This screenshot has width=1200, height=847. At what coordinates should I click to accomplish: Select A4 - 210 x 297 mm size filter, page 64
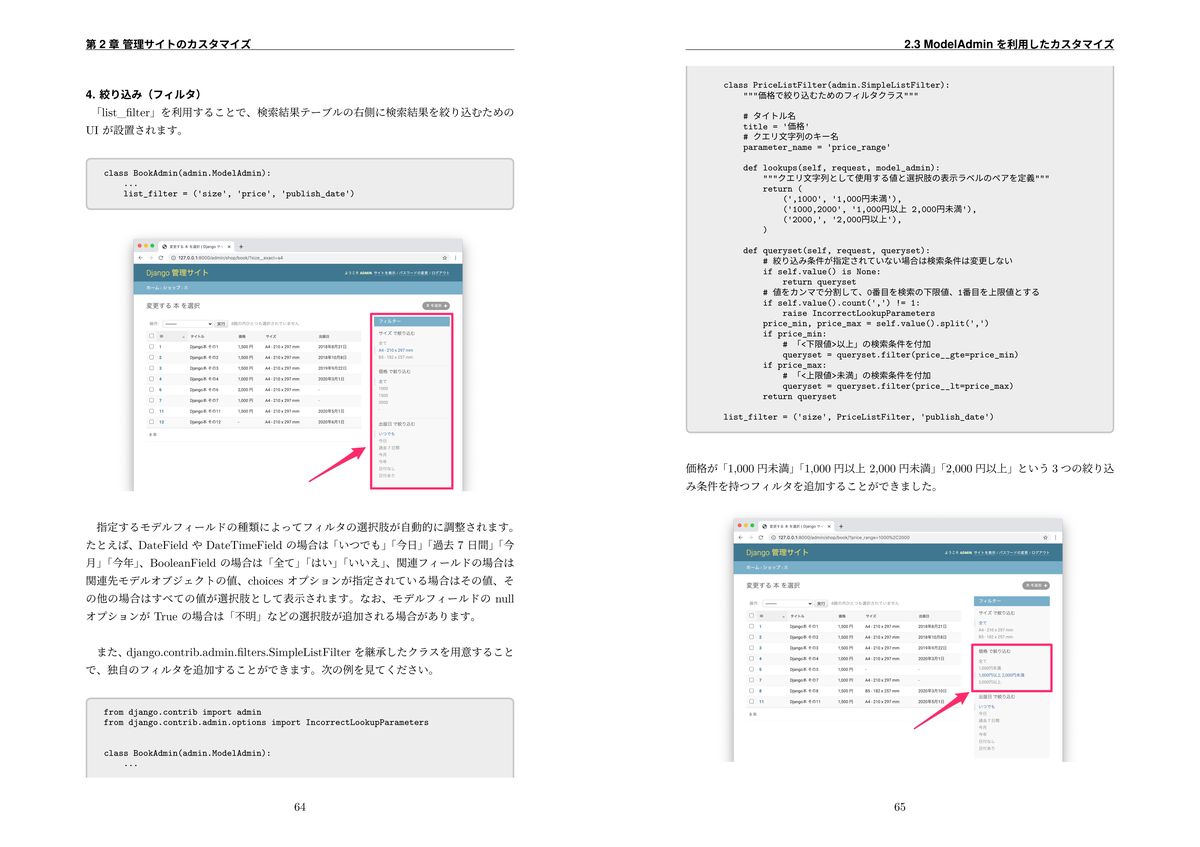pyautogui.click(x=396, y=350)
